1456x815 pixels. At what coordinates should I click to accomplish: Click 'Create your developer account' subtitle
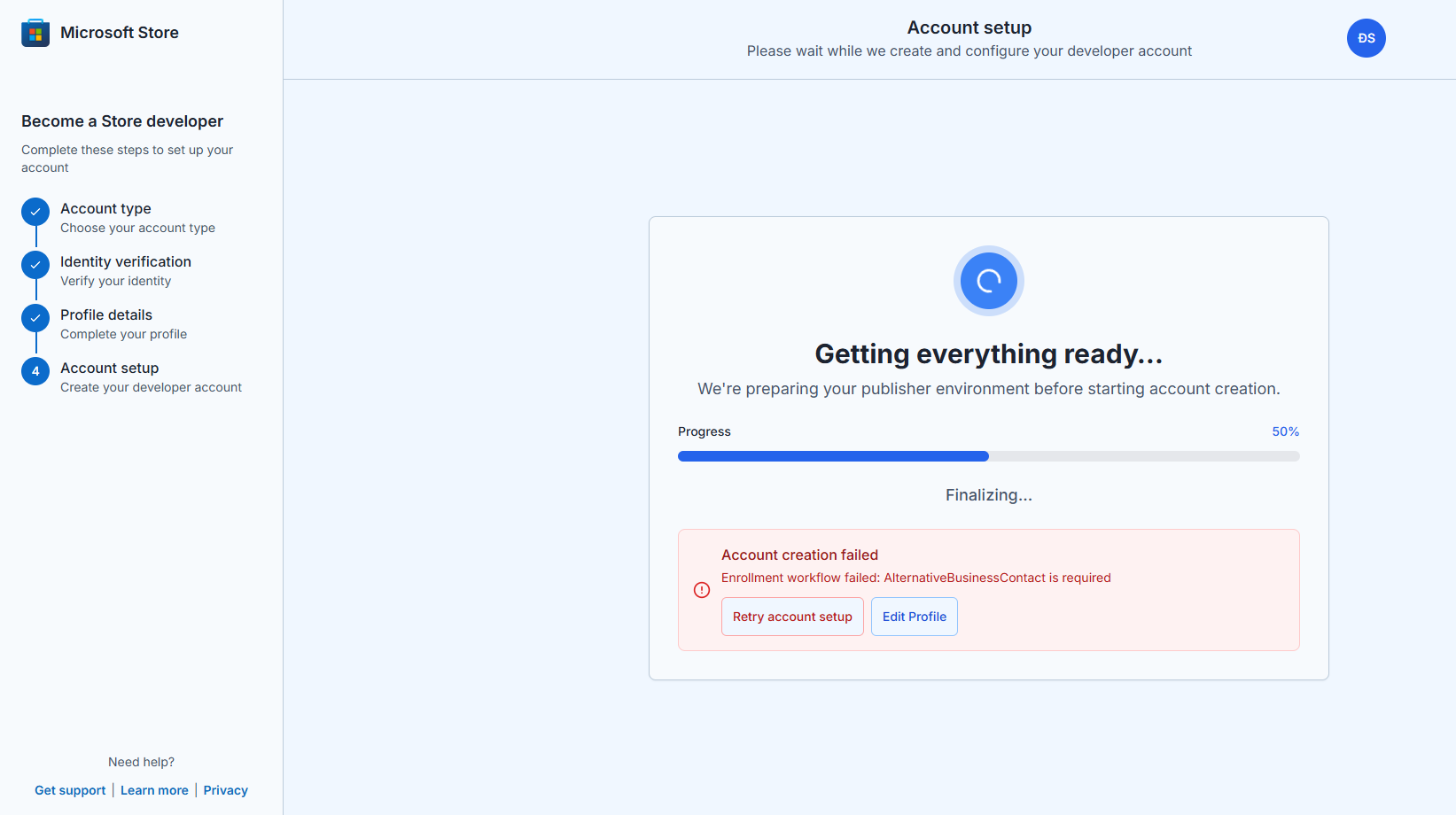(151, 387)
